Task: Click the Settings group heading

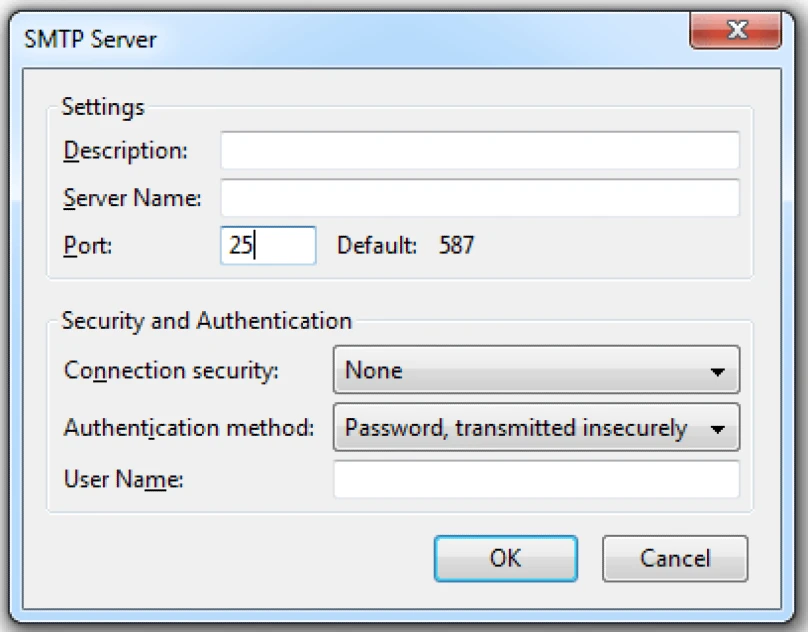Action: click(x=93, y=105)
